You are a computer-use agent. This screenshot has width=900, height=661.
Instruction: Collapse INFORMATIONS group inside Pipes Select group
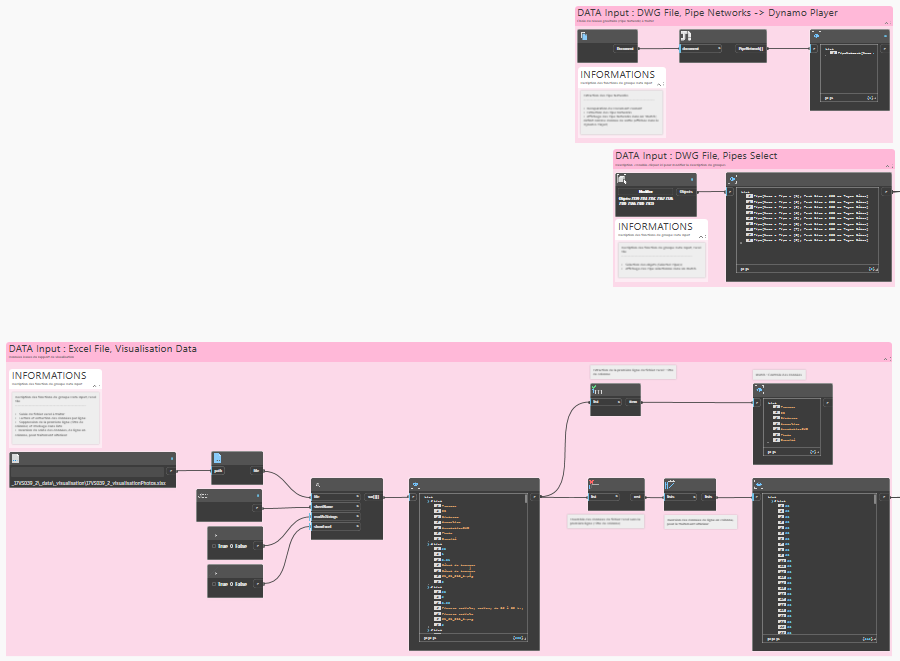(x=700, y=236)
